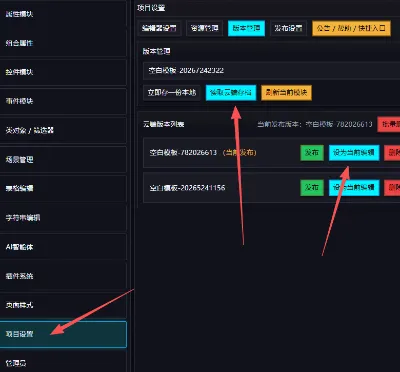The width and height of the screenshot is (400, 372).
Task: Click the cyan 拉取云端存档 button
Action: (x=231, y=92)
